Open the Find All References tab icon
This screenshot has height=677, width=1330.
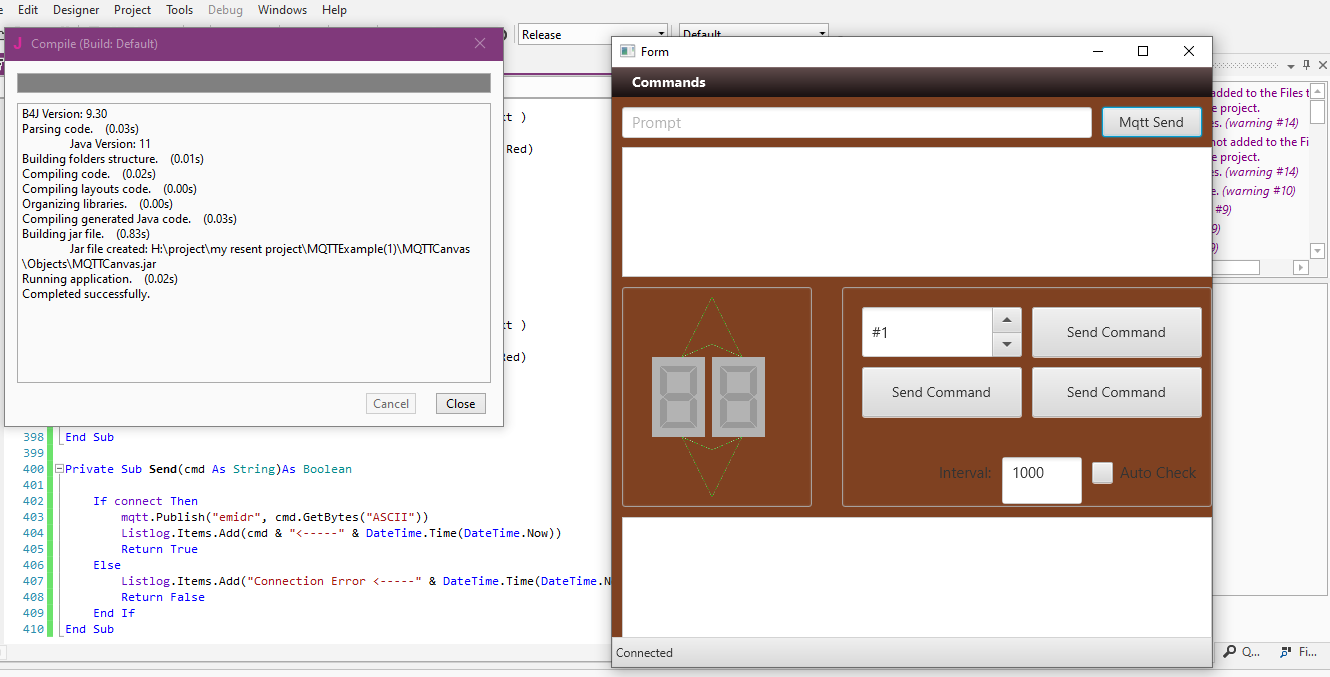1287,652
